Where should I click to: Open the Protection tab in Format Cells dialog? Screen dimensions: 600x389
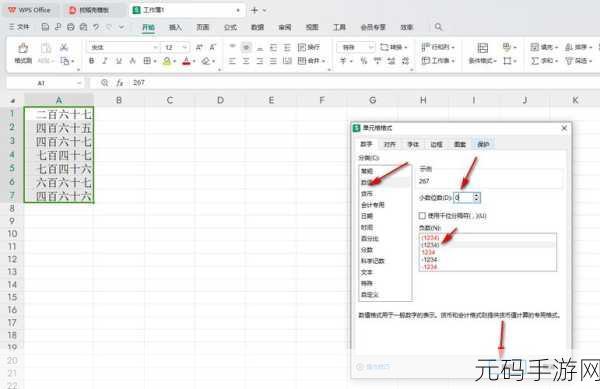[x=483, y=144]
